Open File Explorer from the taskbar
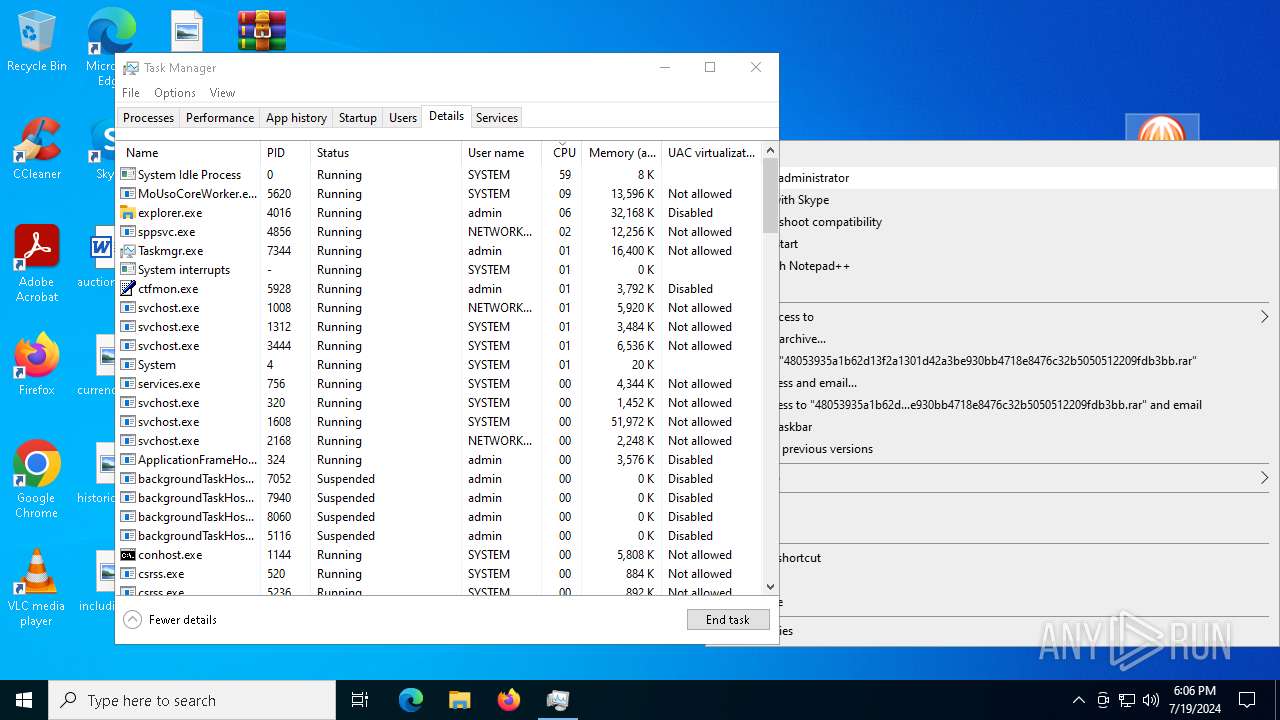1280x720 pixels. (459, 700)
